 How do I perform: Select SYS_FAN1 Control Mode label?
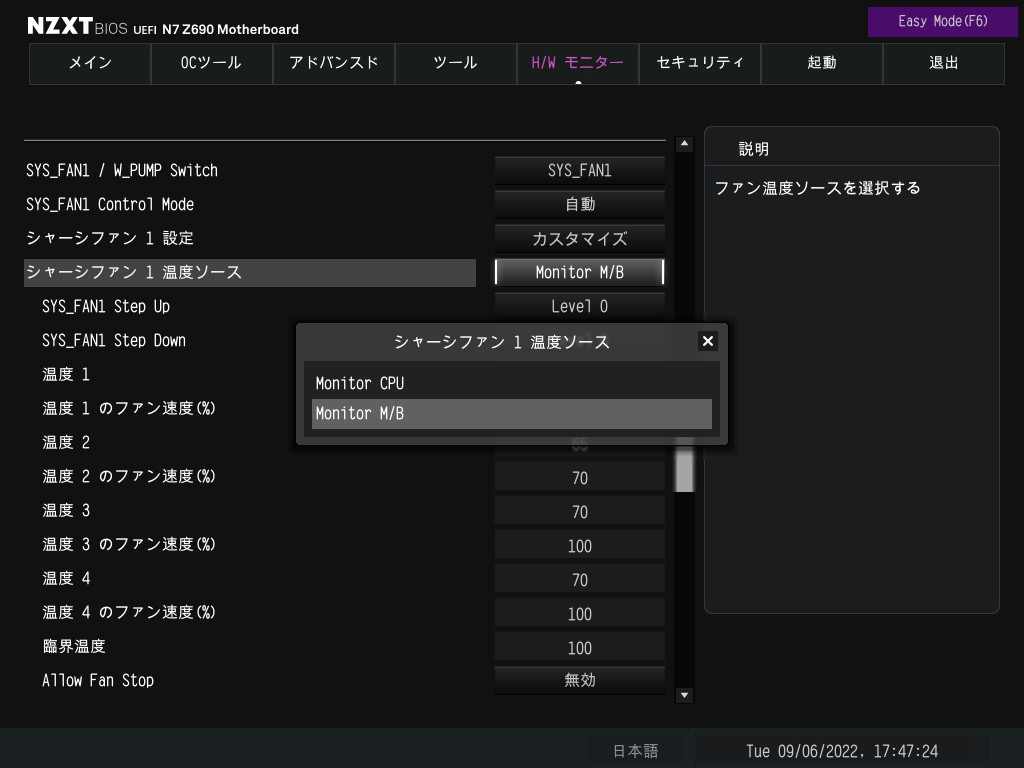pyautogui.click(x=110, y=204)
